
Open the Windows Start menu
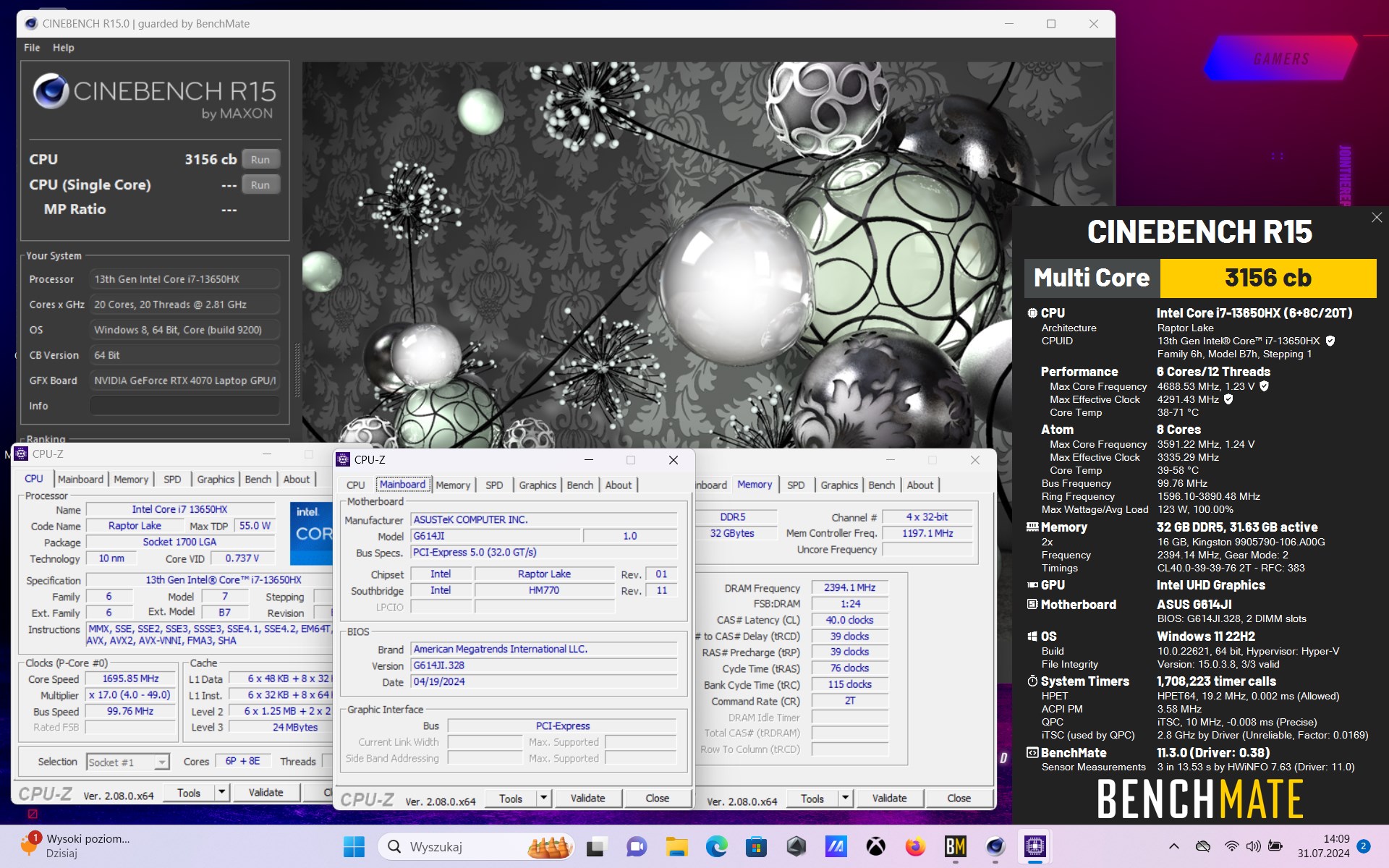tap(354, 846)
